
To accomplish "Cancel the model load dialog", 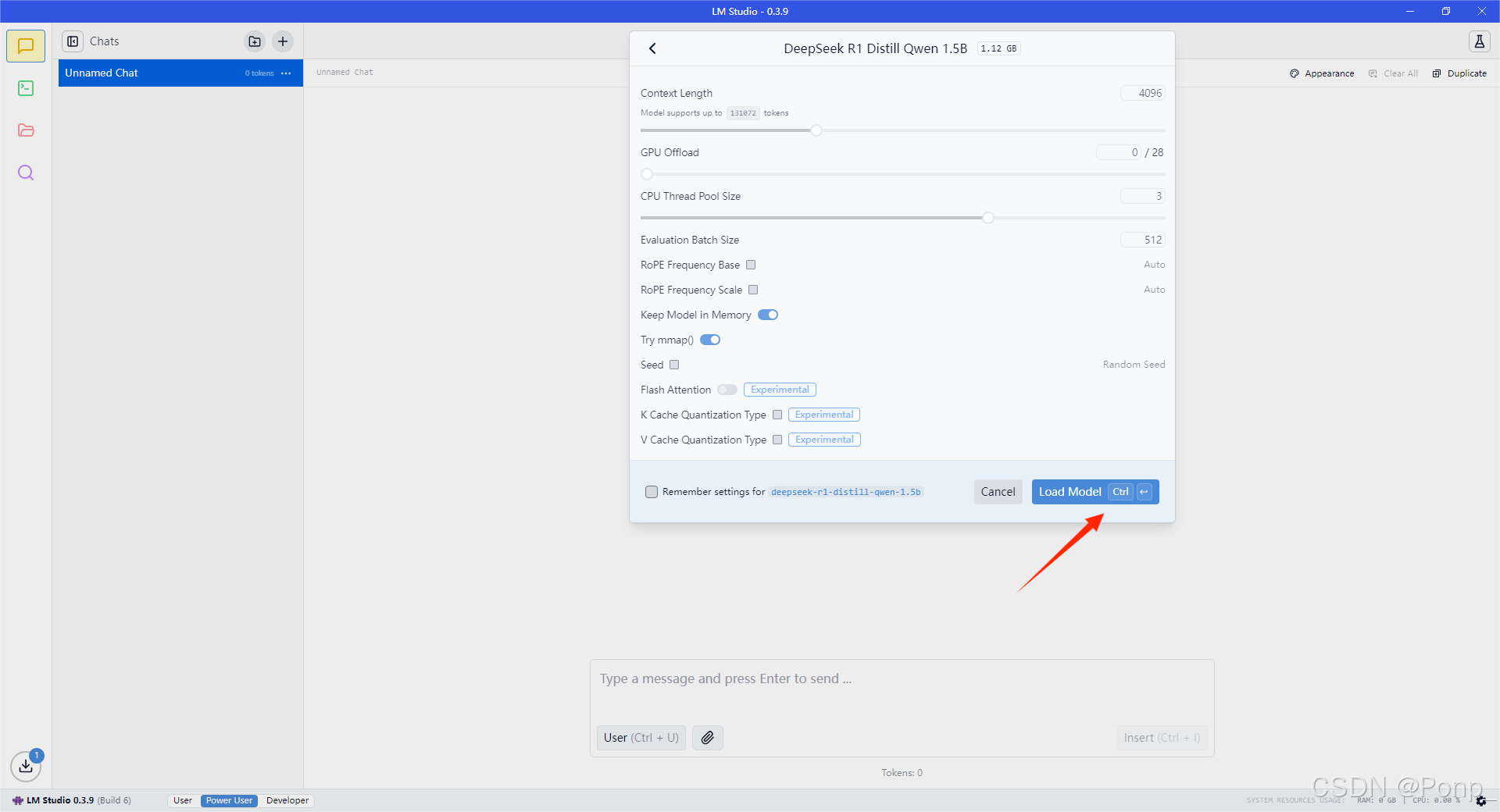I will click(x=998, y=492).
